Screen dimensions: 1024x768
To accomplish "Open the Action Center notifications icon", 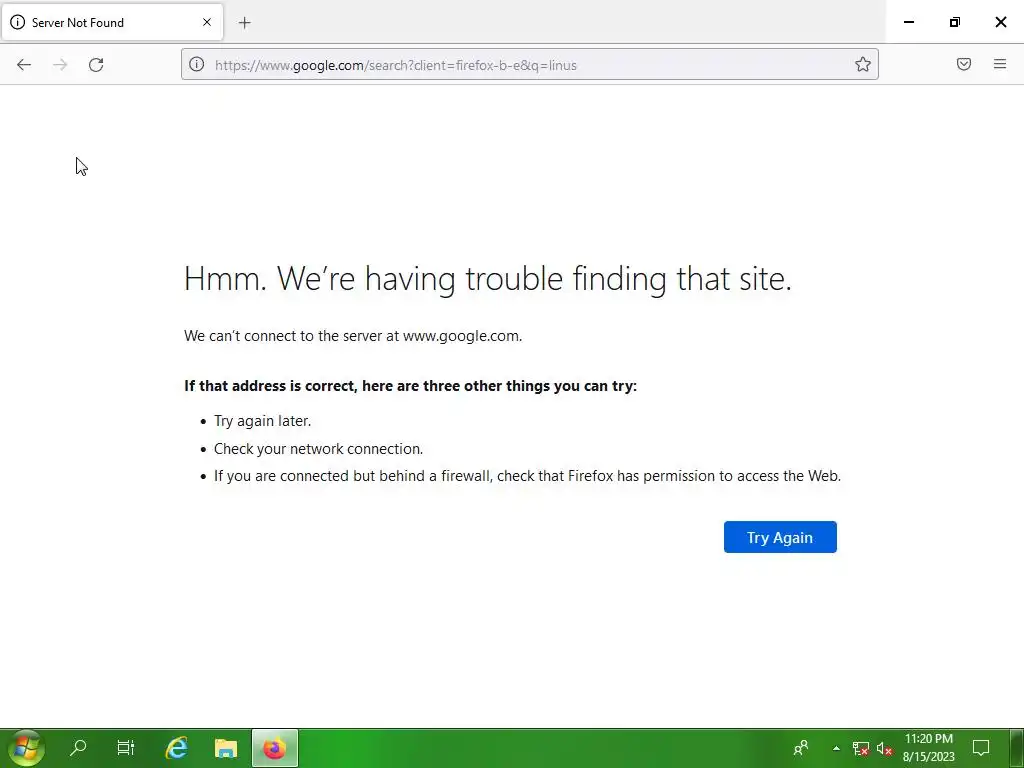I will pyautogui.click(x=981, y=748).
